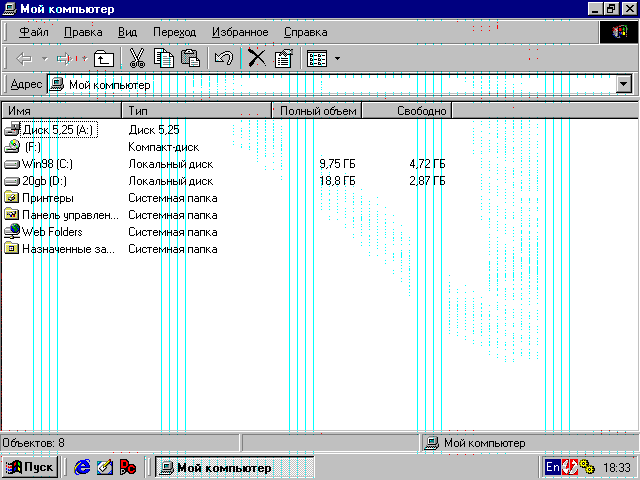Click the red quick launch icon
Screen dimensions: 640x480
[127, 467]
